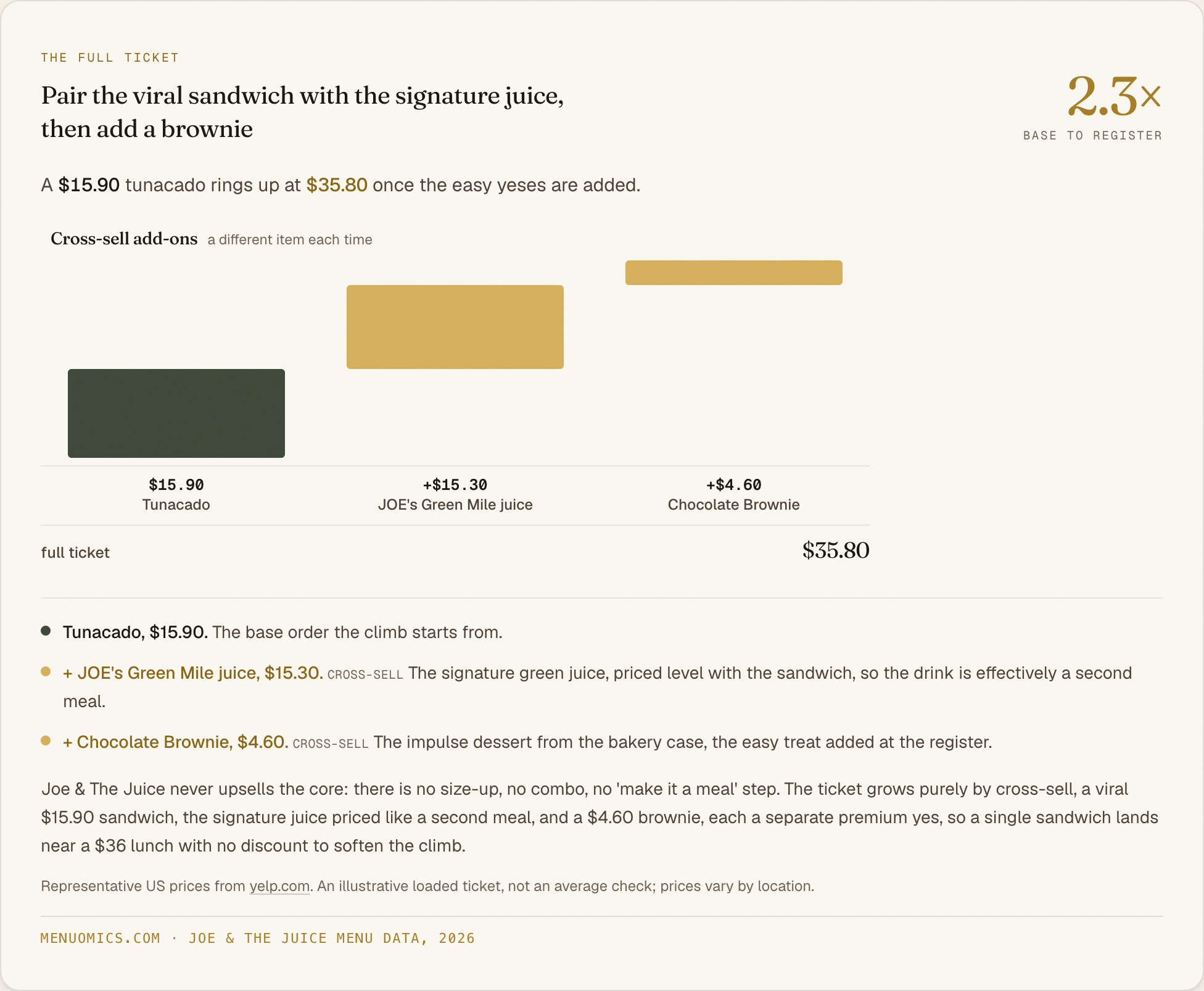The image size is (1204, 991).
Task: Click the THE FULL TICKET eyebrow heading
Action: click(x=110, y=57)
